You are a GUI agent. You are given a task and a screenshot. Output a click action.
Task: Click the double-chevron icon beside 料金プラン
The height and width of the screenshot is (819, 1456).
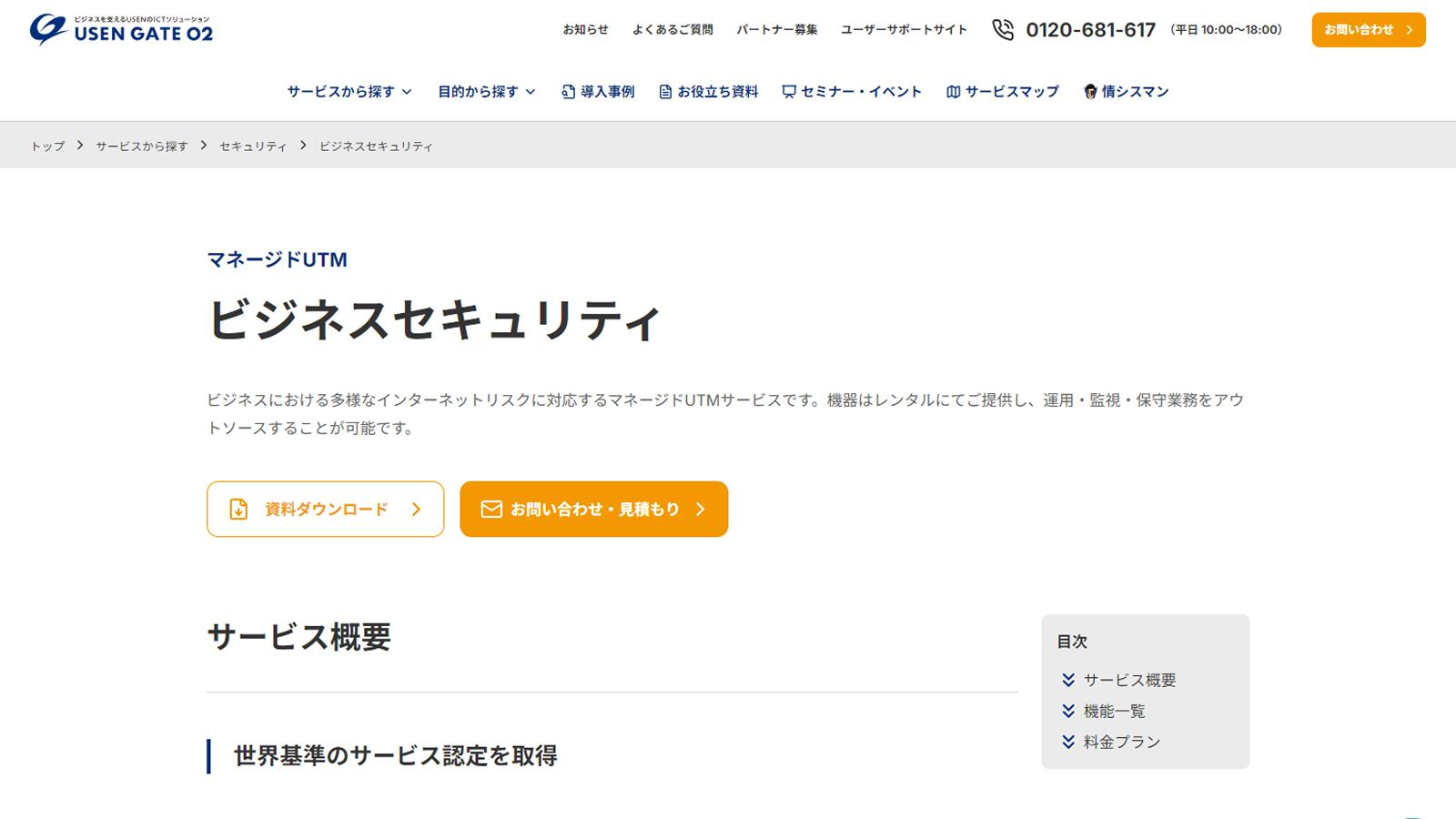click(1068, 743)
